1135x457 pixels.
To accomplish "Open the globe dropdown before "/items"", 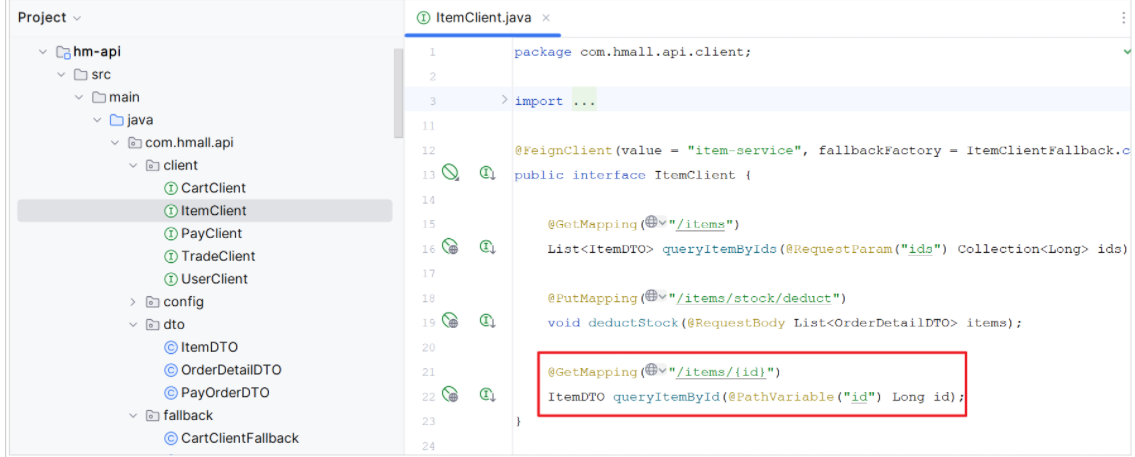I will [x=656, y=223].
